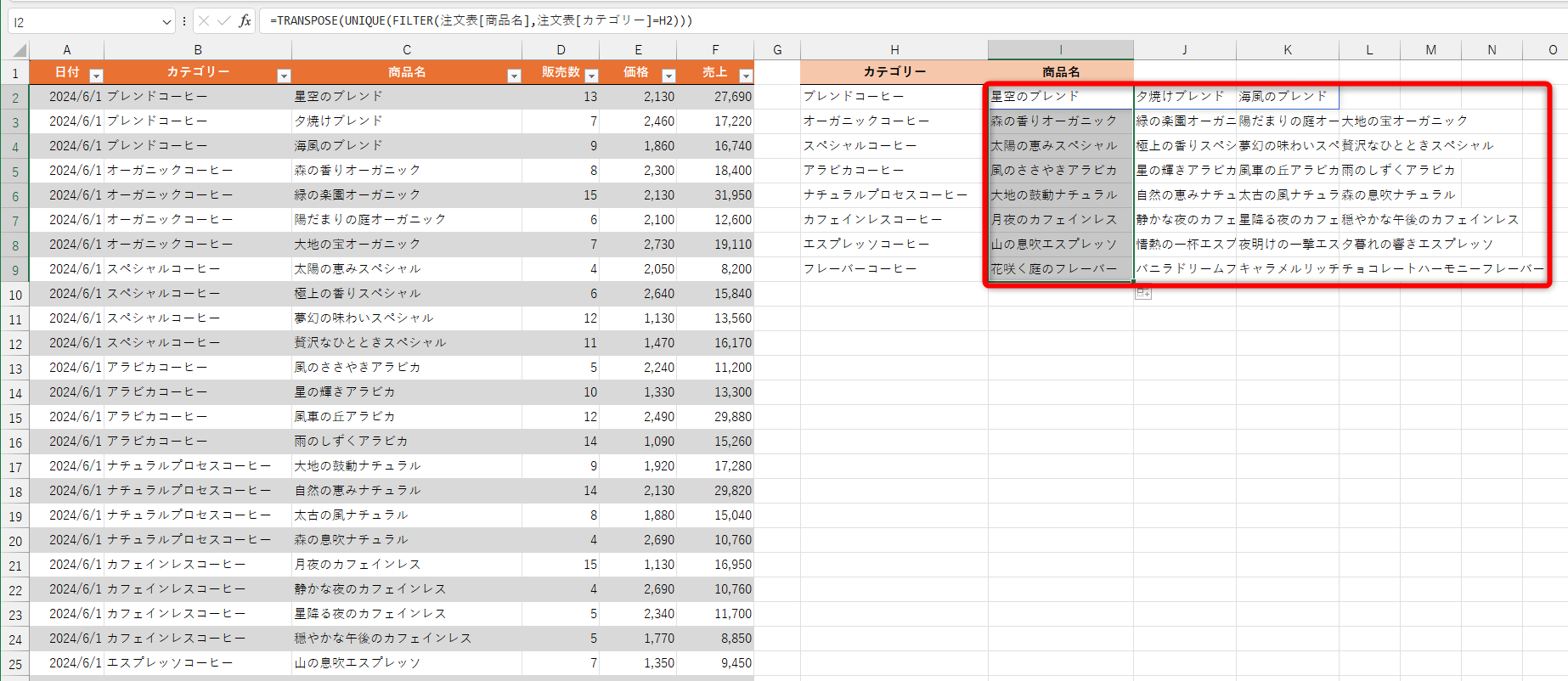Click cell I5 風のささやきアラビカ
Viewport: 1568px width, 681px height.
(x=1061, y=171)
